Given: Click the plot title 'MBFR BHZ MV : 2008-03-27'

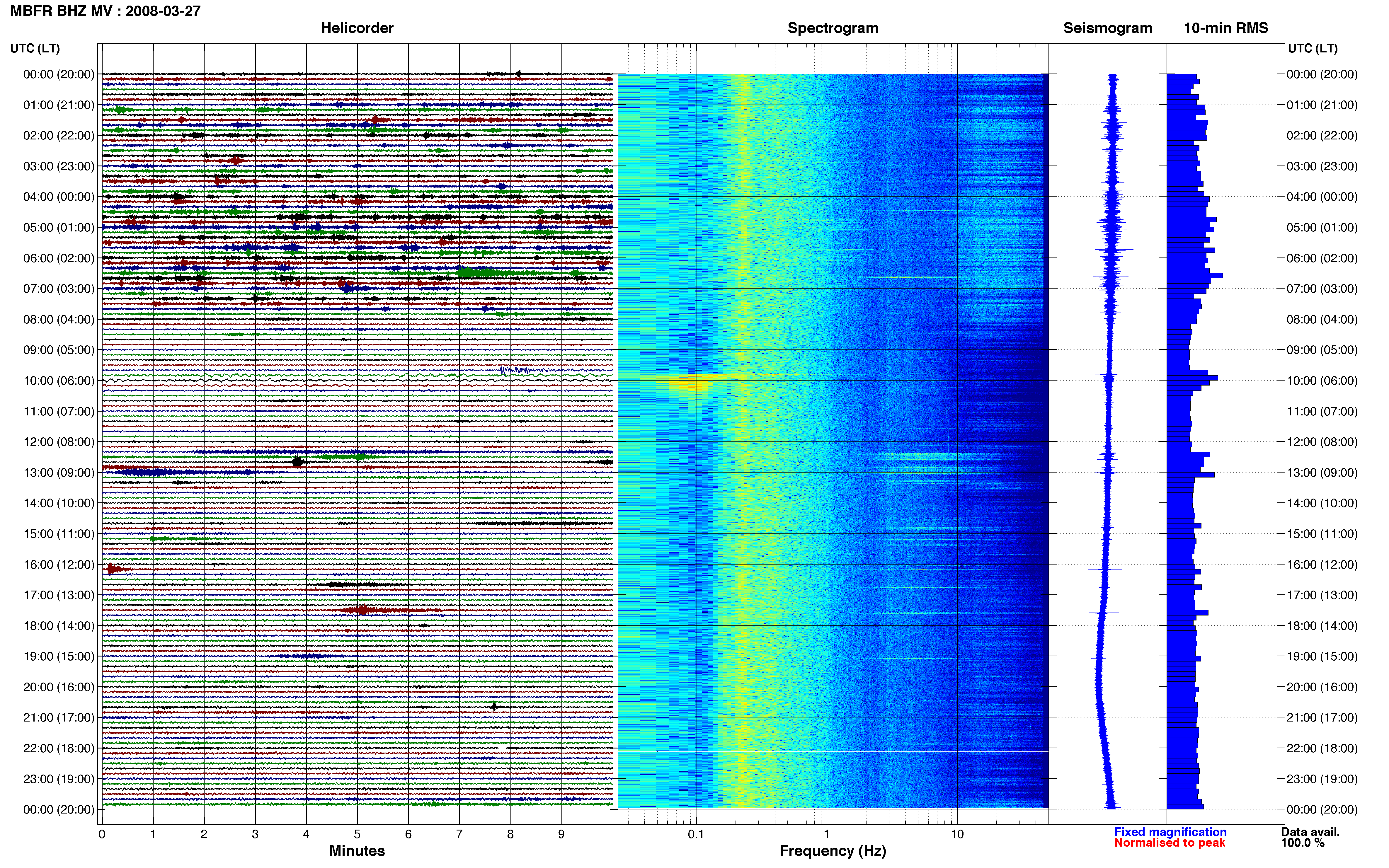Looking at the screenshot, I should (106, 11).
